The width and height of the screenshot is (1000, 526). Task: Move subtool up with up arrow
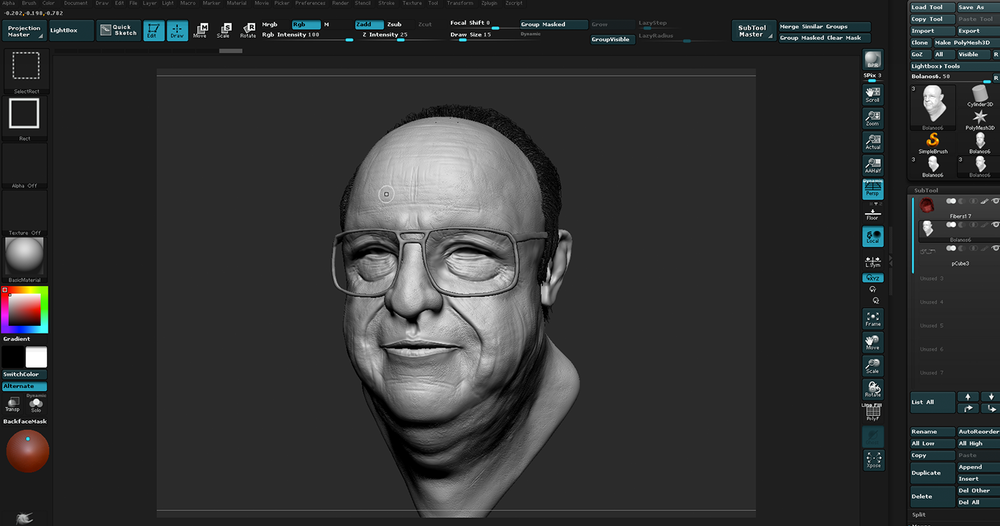click(967, 397)
